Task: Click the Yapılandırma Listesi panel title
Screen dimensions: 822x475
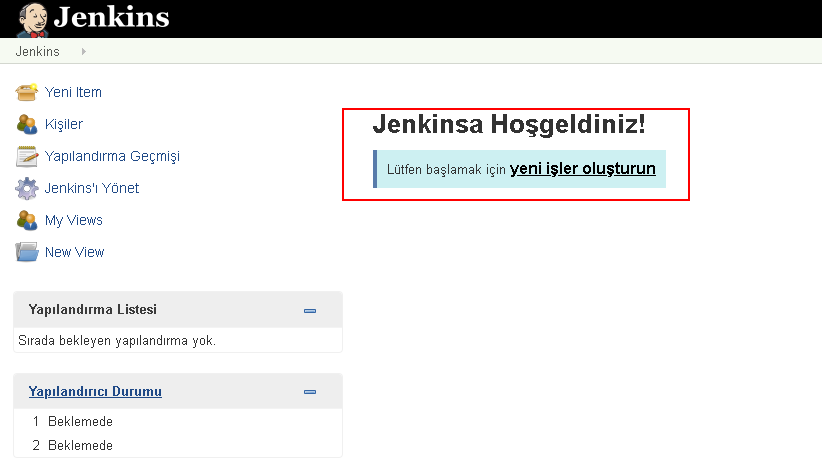Action: pos(93,309)
